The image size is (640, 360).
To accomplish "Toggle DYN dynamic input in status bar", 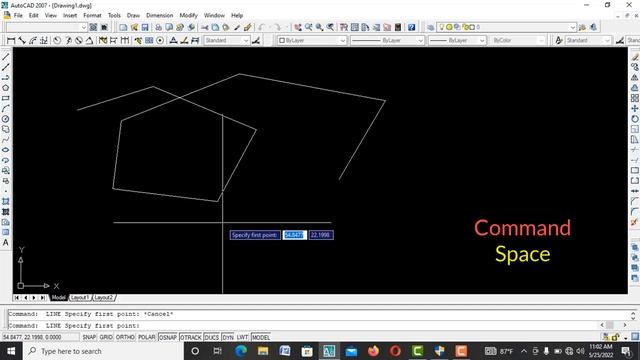I will click(x=228, y=337).
